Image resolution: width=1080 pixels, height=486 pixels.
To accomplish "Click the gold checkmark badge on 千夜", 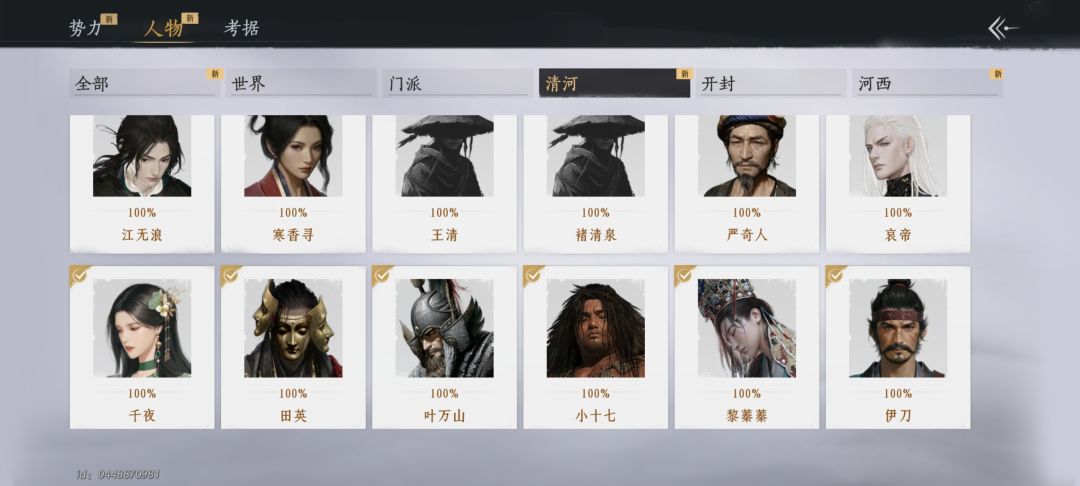I will (x=79, y=275).
